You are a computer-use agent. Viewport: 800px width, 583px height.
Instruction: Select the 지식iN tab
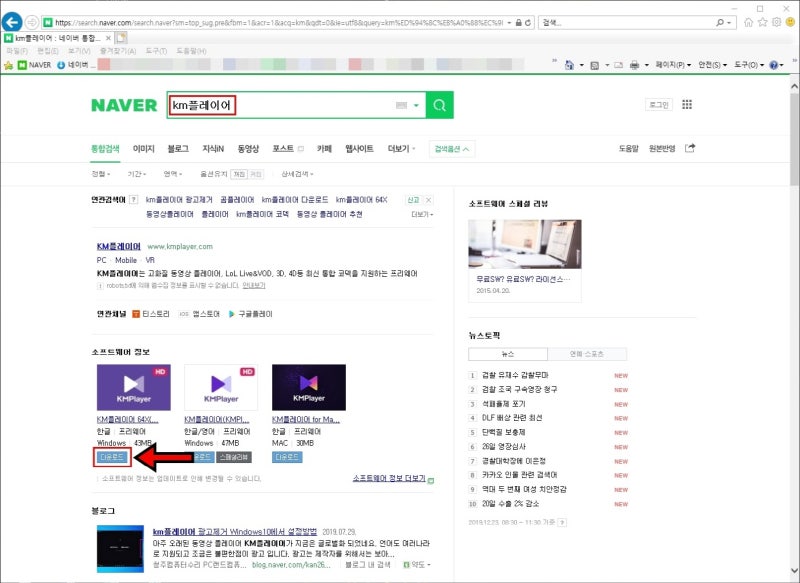tap(213, 148)
